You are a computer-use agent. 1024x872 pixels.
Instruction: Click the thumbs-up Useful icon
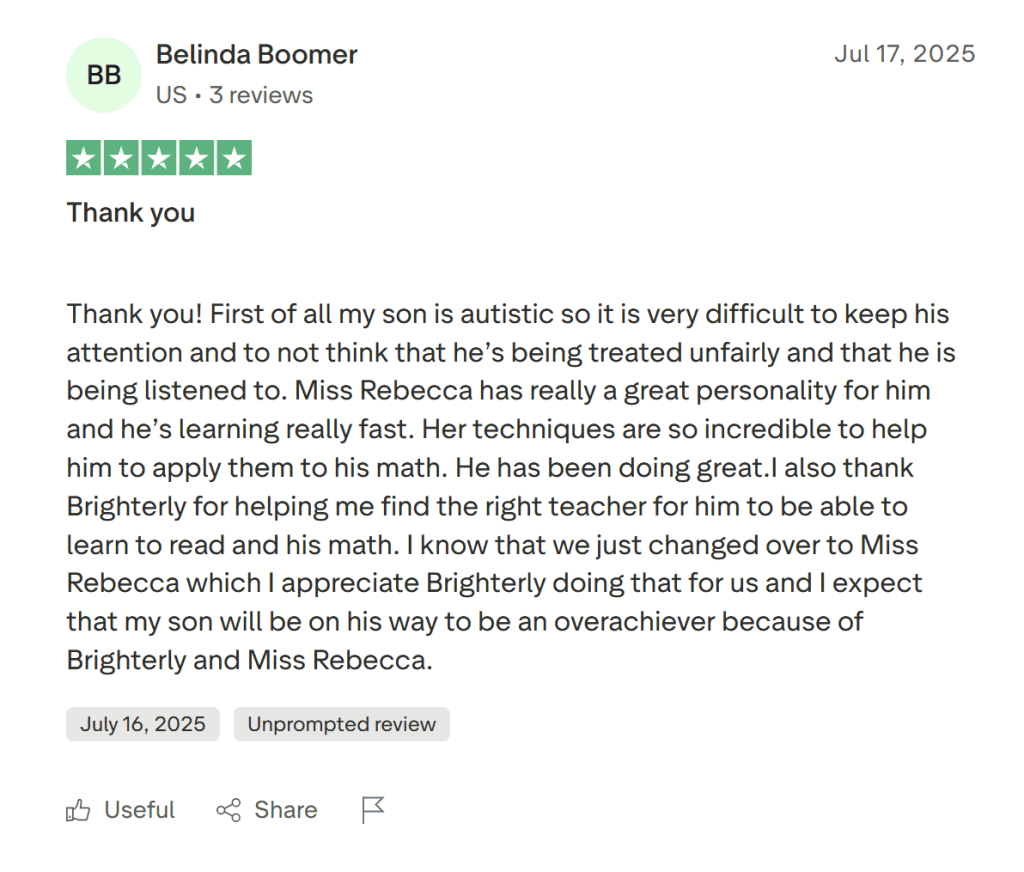[x=78, y=810]
